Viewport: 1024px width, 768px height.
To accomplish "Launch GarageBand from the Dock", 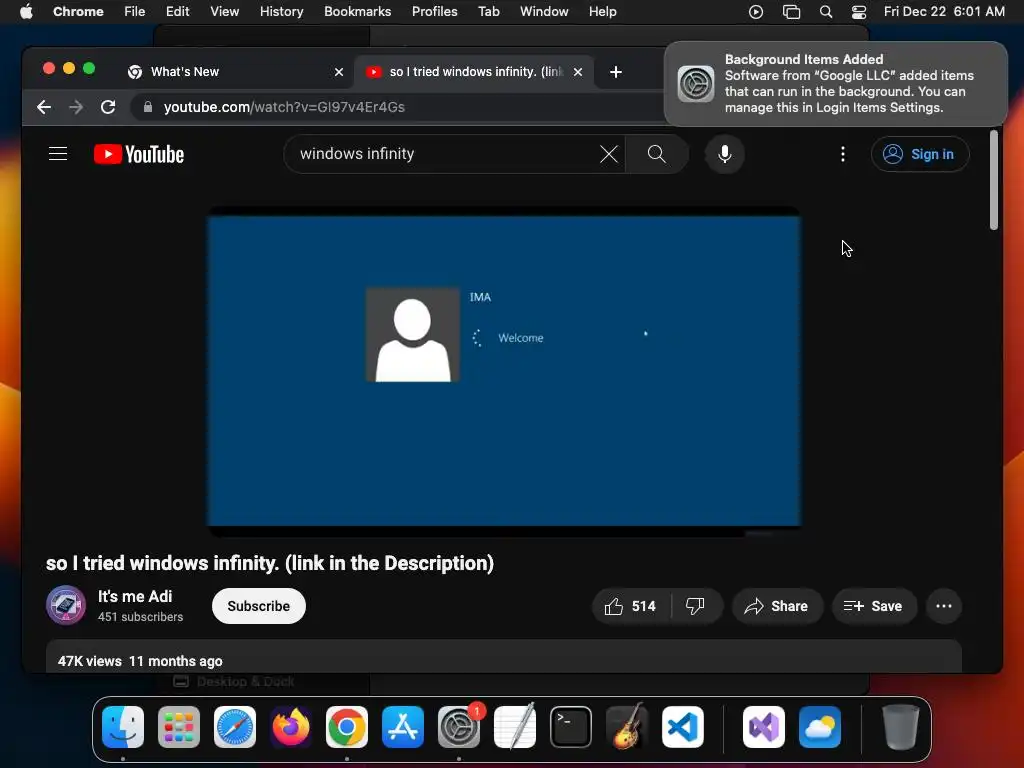I will 627,727.
